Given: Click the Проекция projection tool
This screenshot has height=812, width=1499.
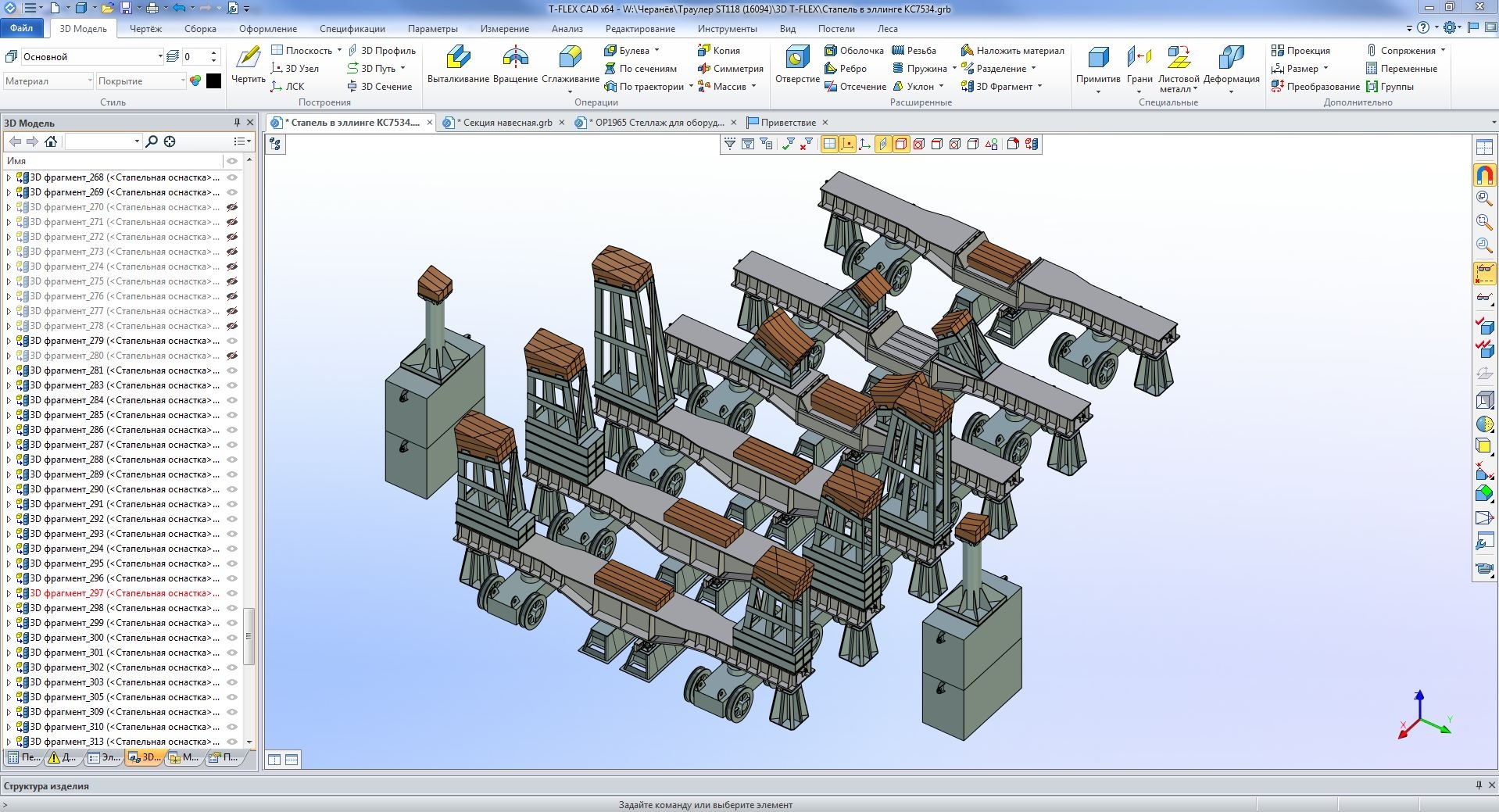Looking at the screenshot, I should tap(1300, 50).
